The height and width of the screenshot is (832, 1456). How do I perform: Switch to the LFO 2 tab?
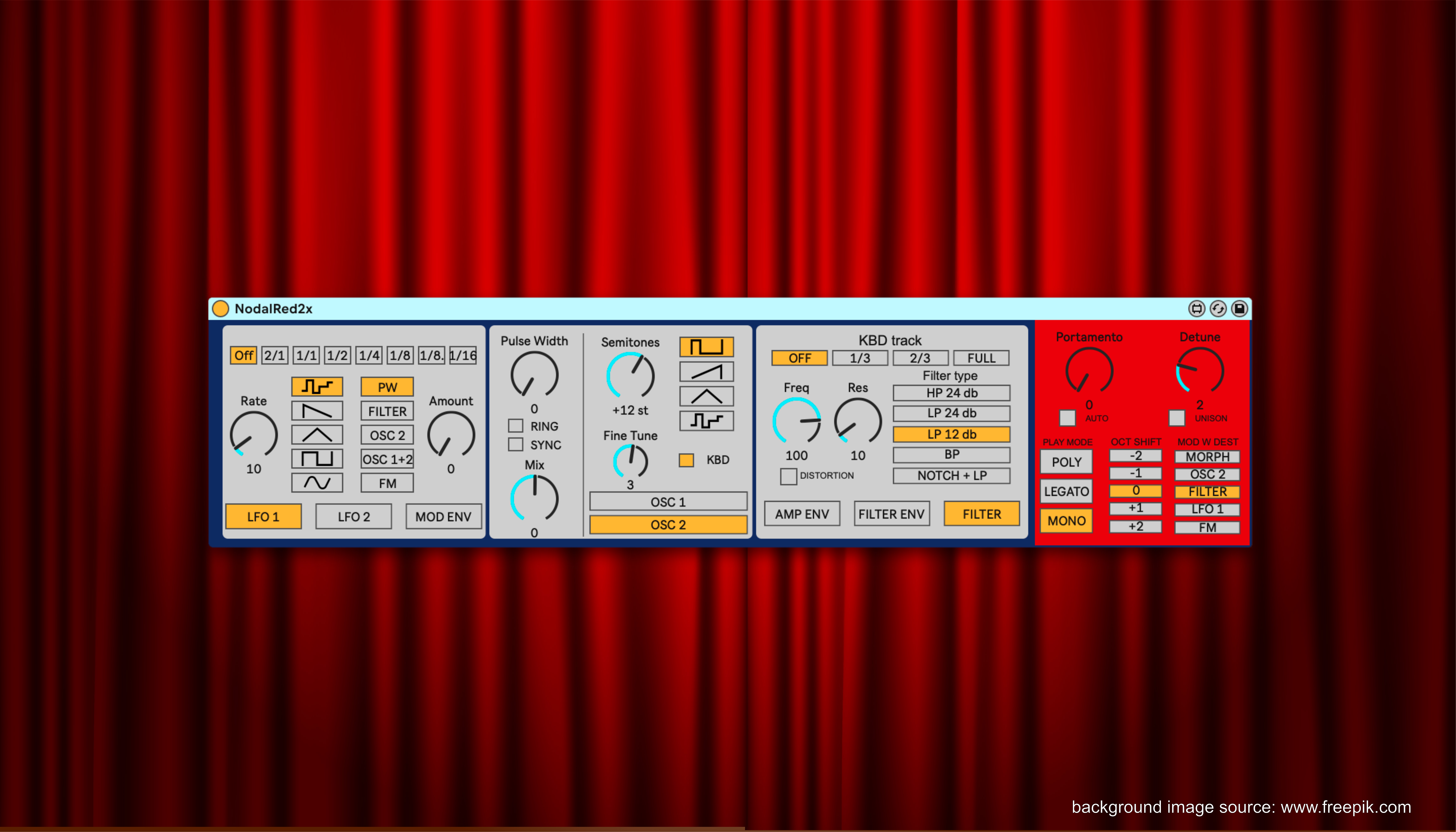[354, 517]
